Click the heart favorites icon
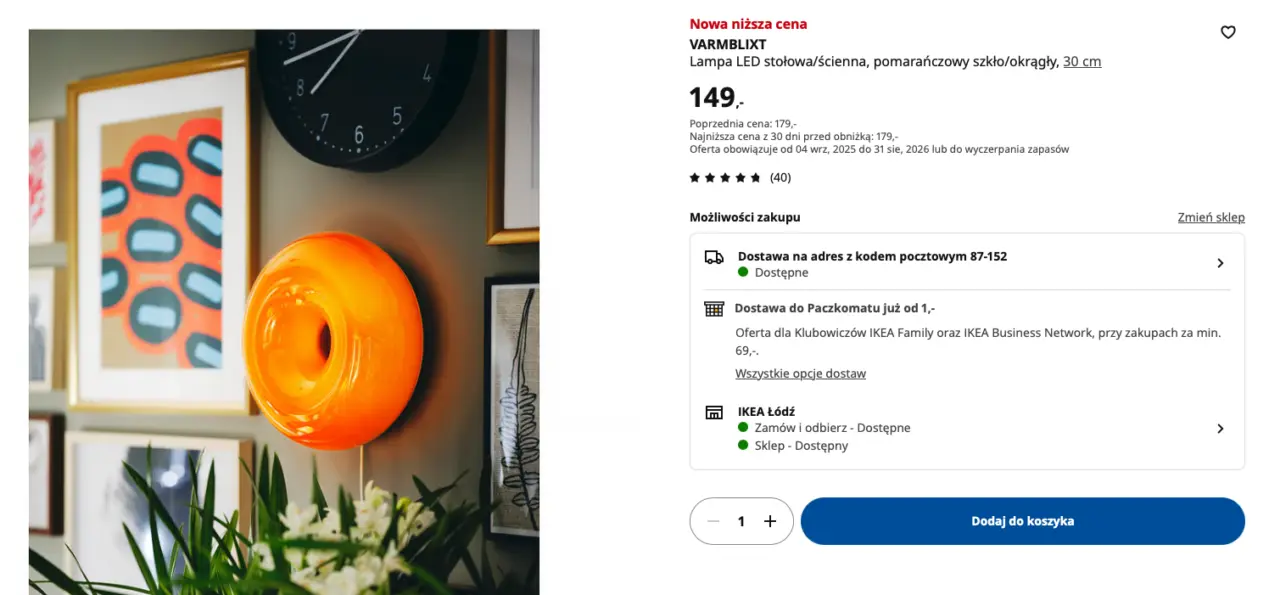1280x595 pixels. click(1228, 32)
